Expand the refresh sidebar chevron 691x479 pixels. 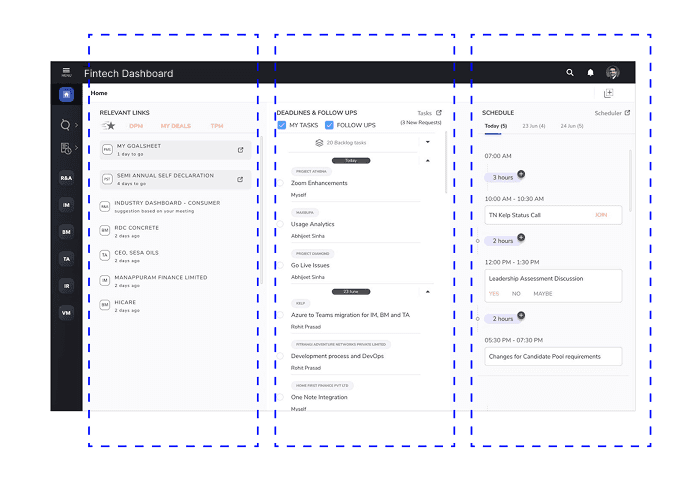[x=76, y=125]
